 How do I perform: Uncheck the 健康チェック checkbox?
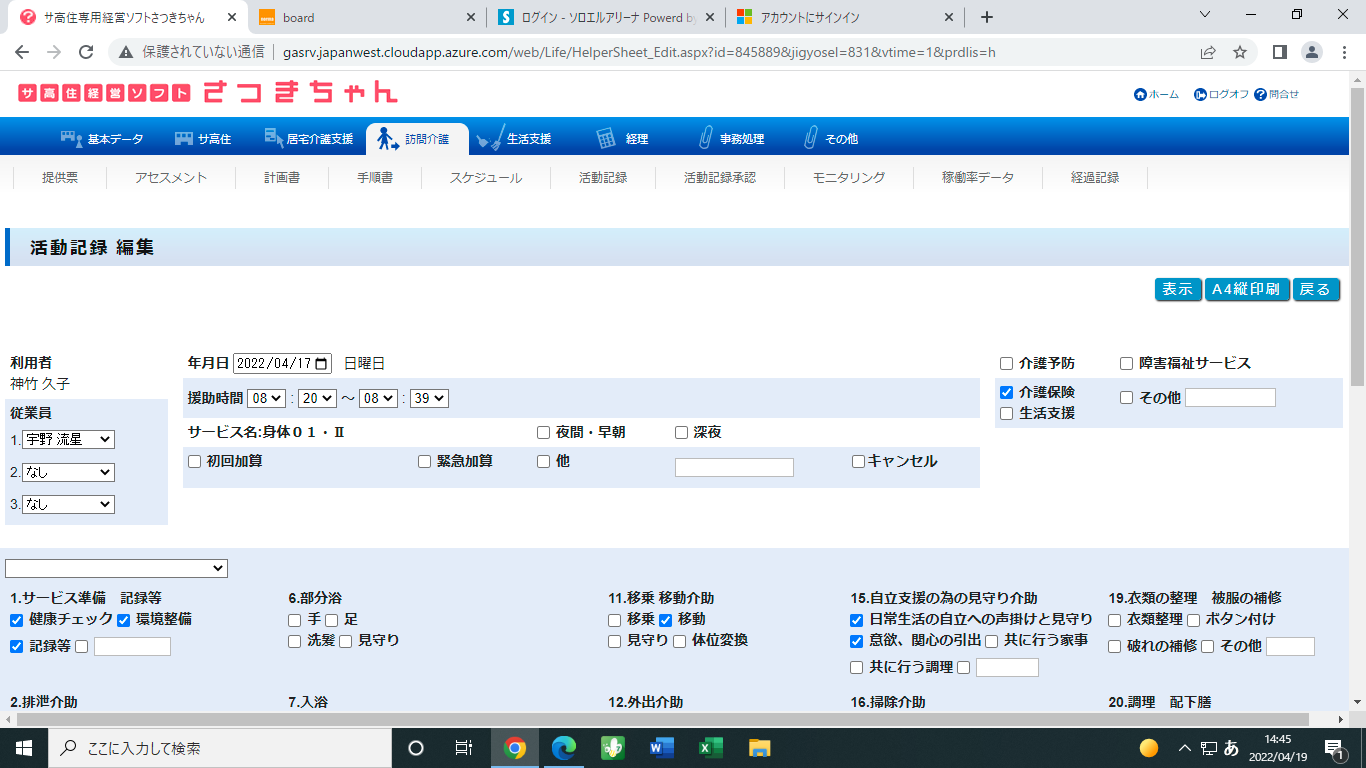[16, 620]
